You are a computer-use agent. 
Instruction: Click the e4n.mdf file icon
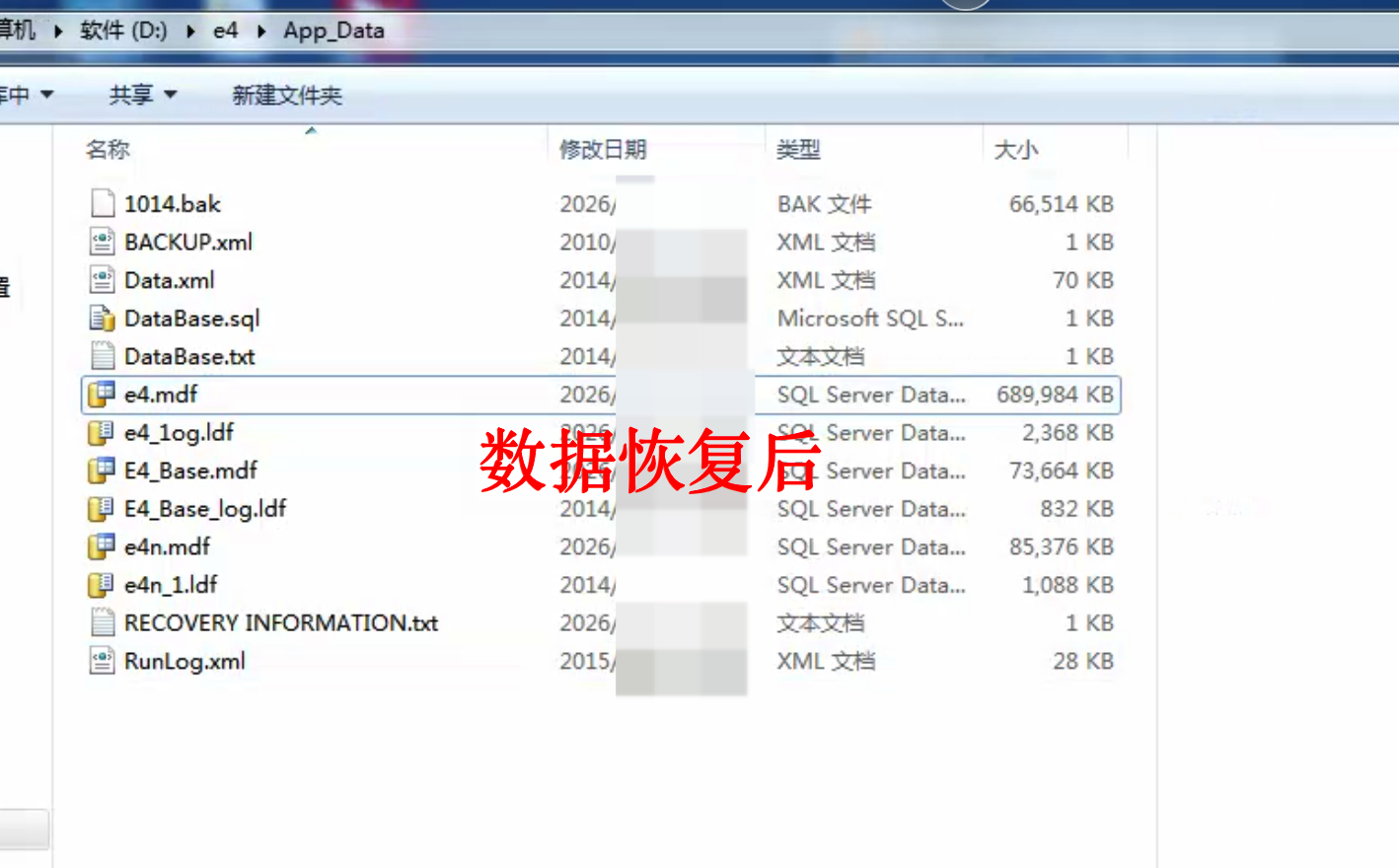(x=103, y=546)
